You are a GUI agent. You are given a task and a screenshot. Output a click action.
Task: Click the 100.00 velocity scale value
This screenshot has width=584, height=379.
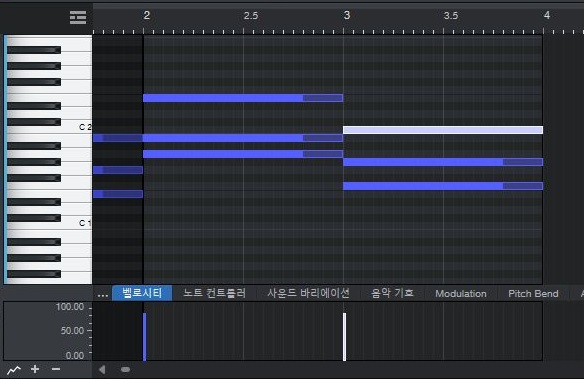point(70,307)
